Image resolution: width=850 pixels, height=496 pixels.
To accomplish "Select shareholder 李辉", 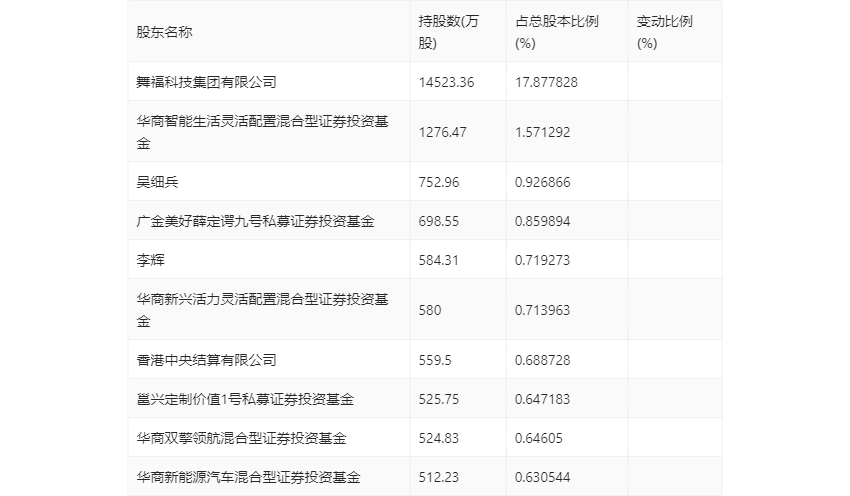I will pyautogui.click(x=150, y=260).
